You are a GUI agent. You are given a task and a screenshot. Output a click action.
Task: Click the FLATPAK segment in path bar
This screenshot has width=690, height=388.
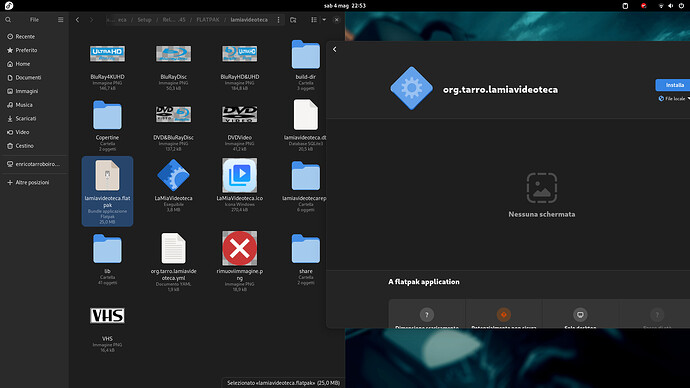tap(208, 20)
